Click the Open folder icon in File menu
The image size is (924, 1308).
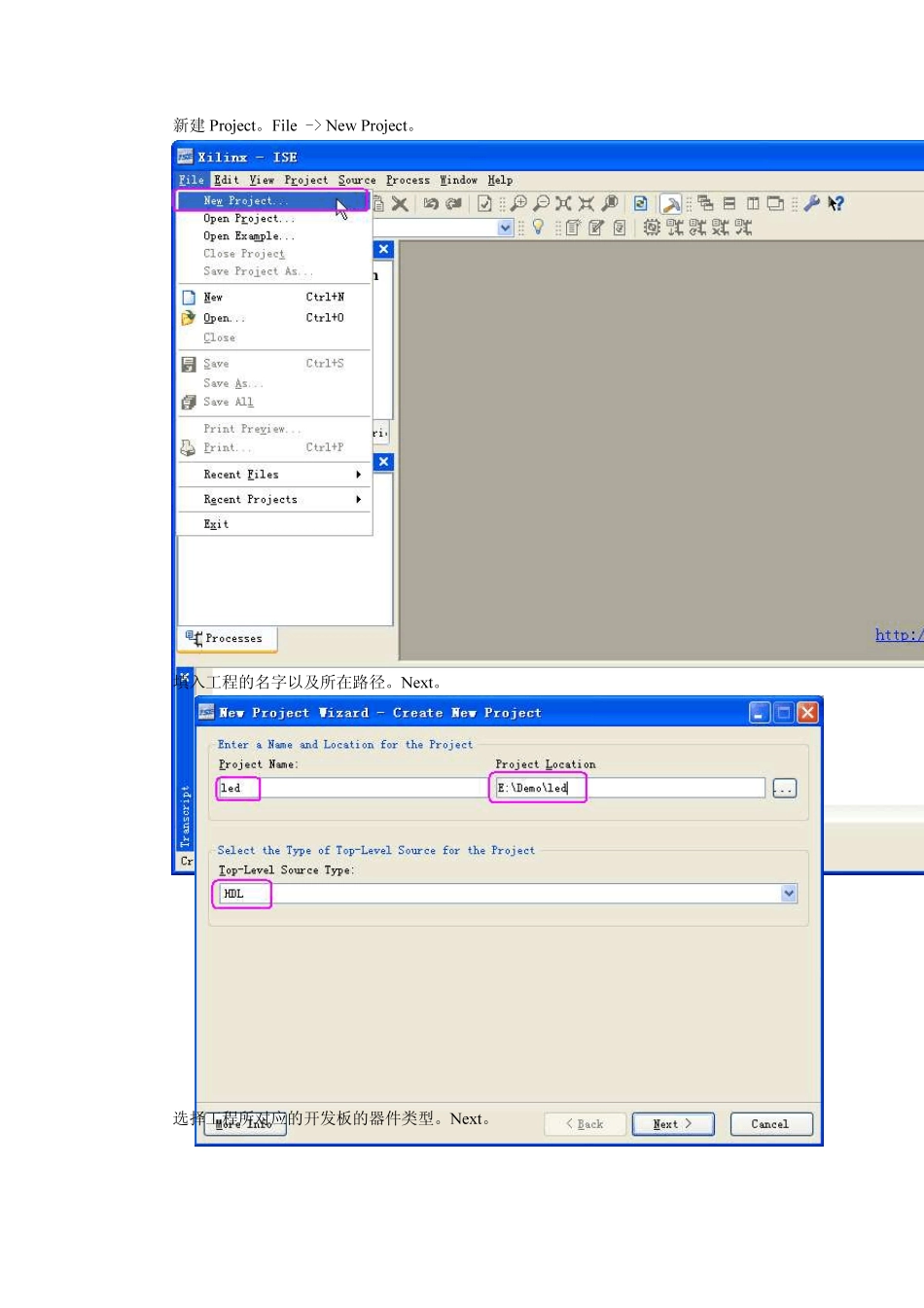pyautogui.click(x=189, y=318)
